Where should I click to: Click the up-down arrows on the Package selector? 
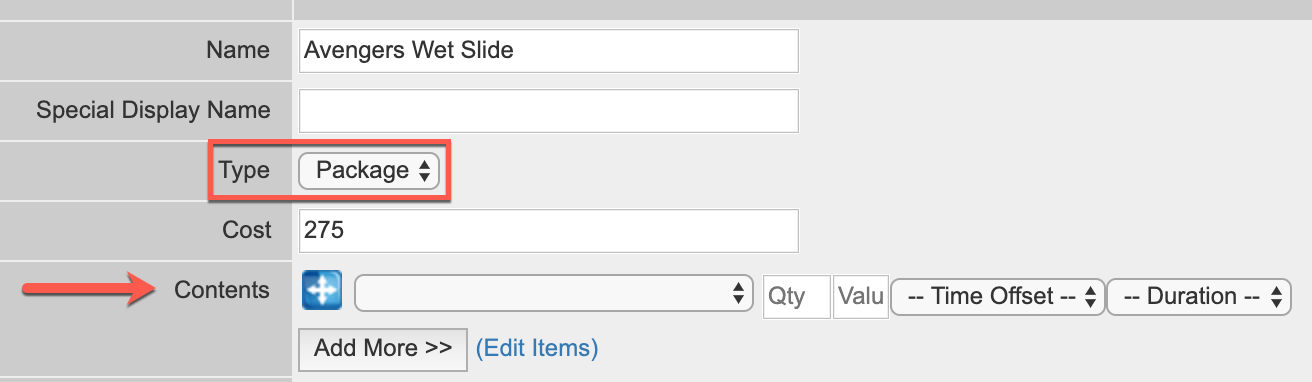pyautogui.click(x=424, y=171)
